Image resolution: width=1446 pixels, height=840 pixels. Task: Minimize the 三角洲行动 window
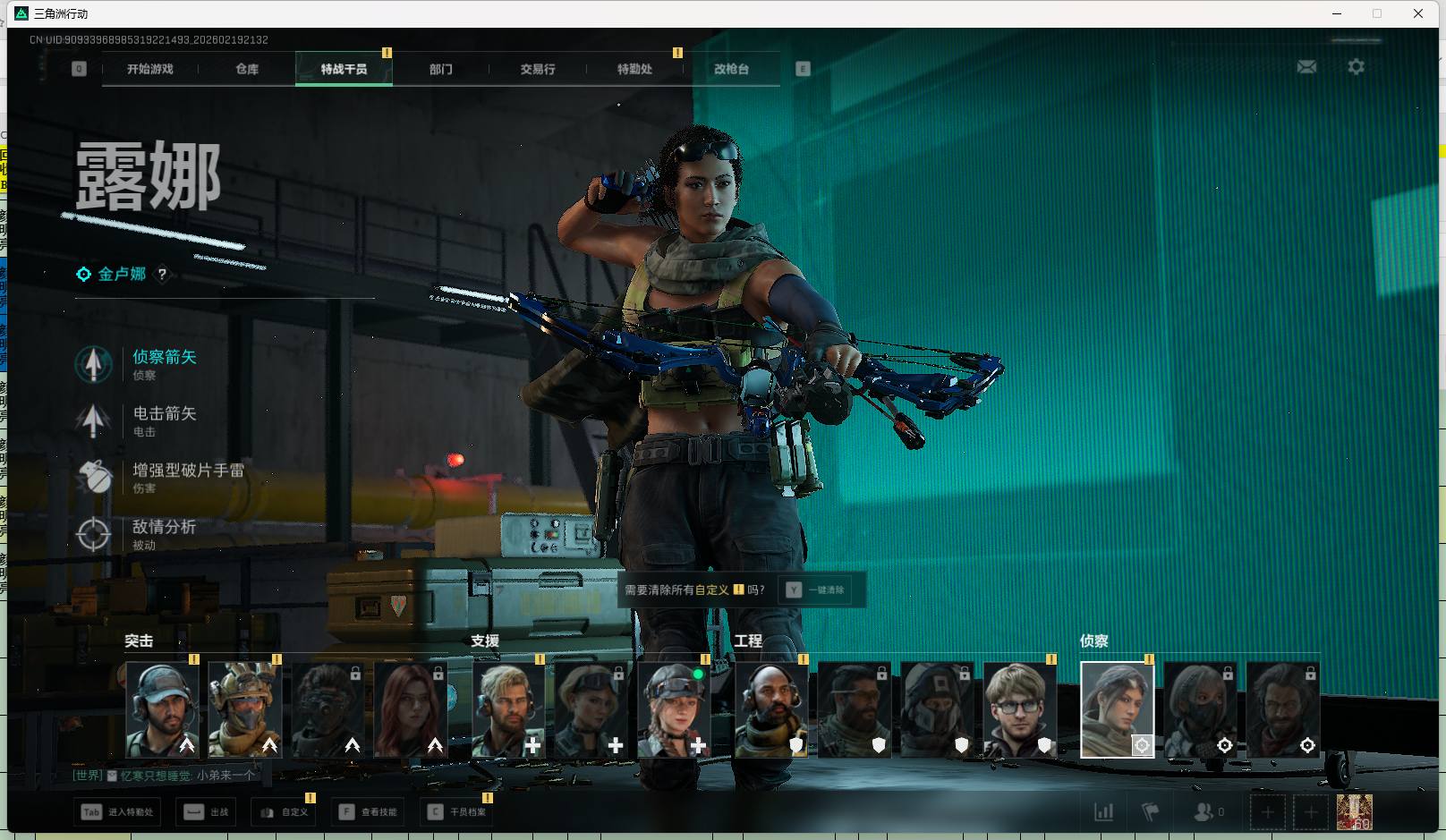coord(1337,13)
